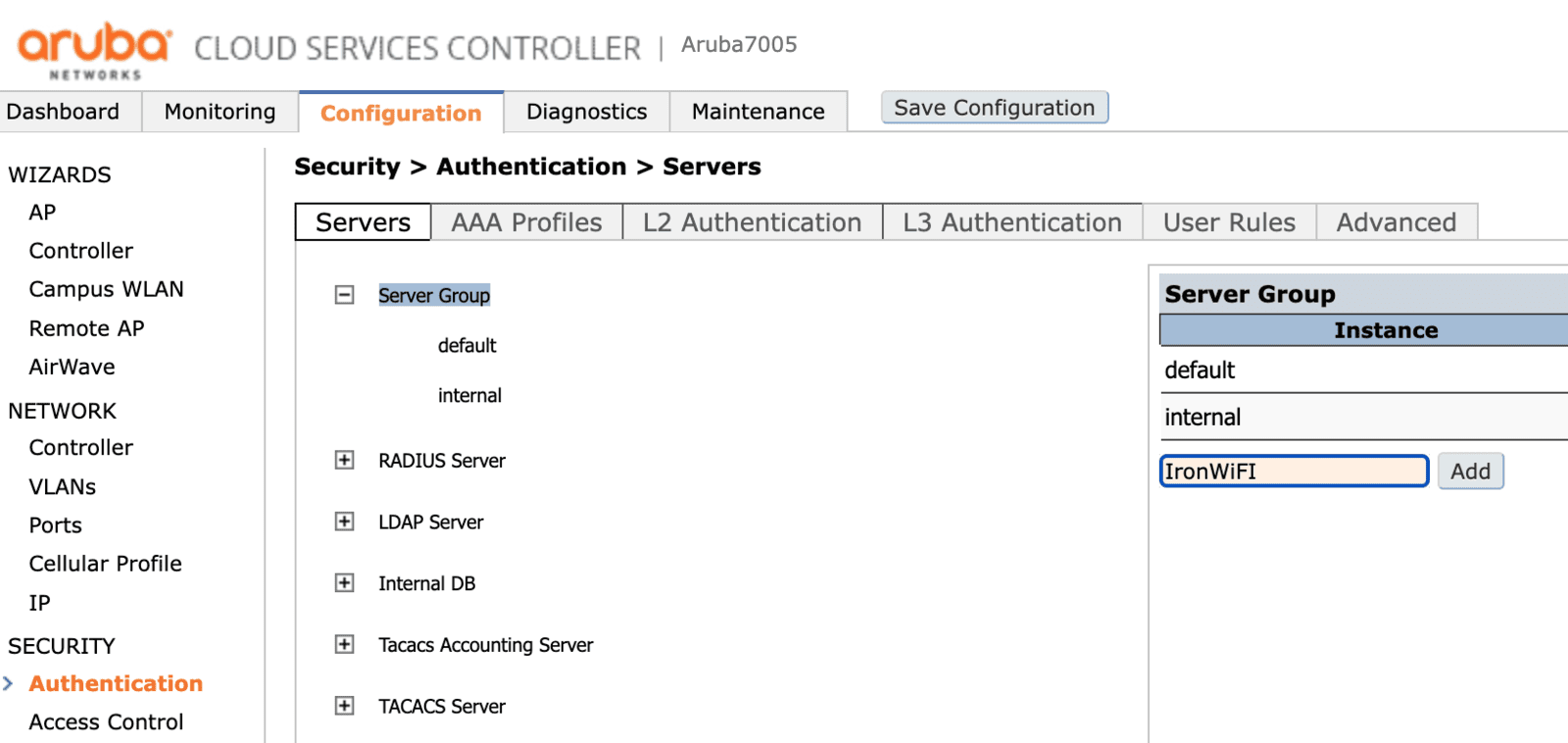Switch to the Diagnostics tab
The height and width of the screenshot is (743, 1568).
click(586, 112)
